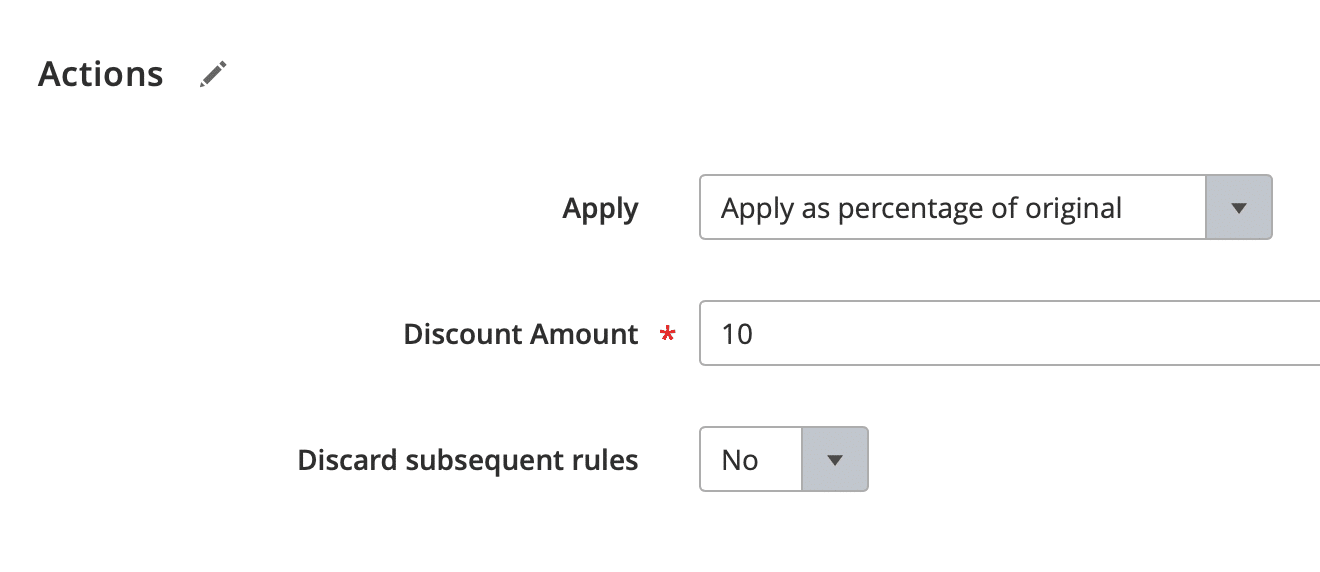Click the word 'original' in the Apply dropdown
This screenshot has height=572, width=1320.
pos(1082,209)
